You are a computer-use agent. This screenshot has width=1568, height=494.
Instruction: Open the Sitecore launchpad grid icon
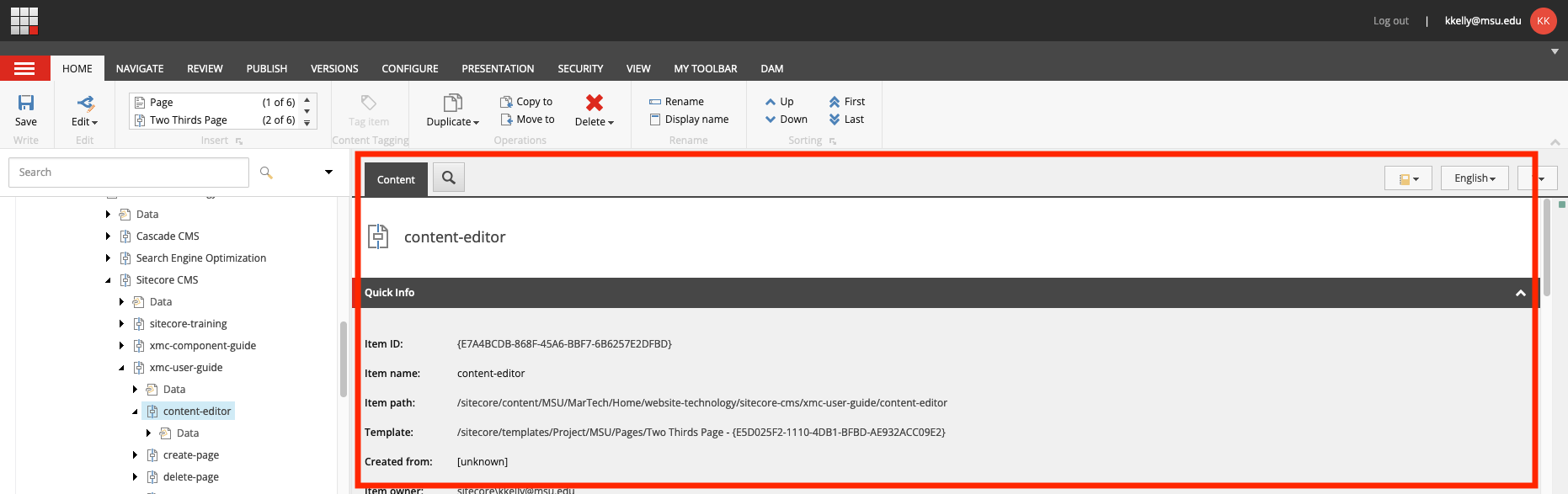click(24, 20)
